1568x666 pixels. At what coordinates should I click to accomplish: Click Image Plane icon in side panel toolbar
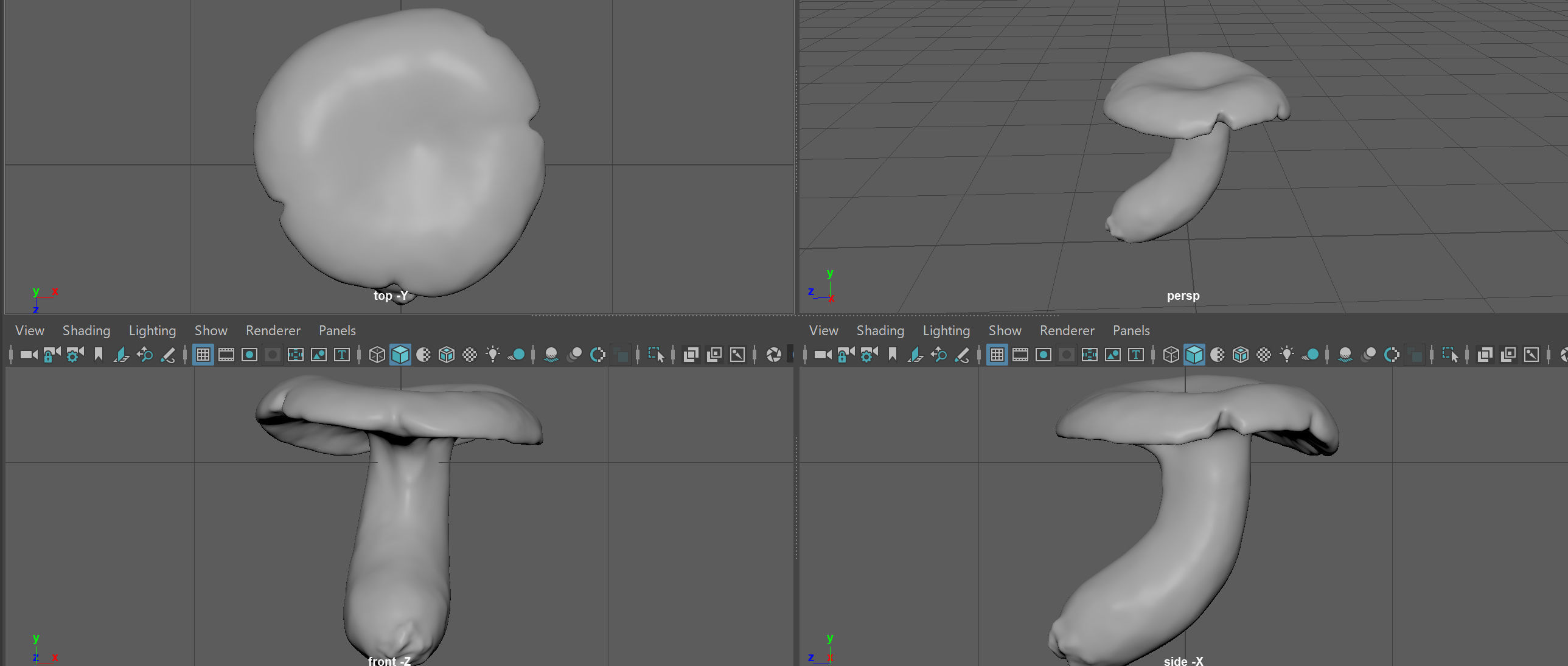tap(915, 355)
